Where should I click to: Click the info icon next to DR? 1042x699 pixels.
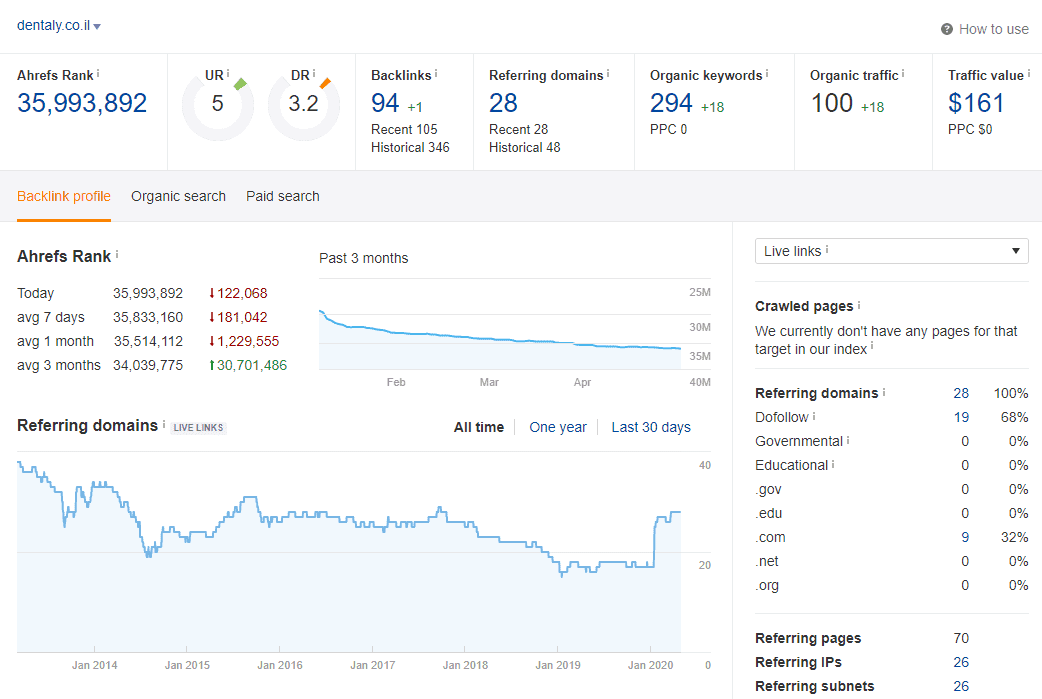click(314, 74)
